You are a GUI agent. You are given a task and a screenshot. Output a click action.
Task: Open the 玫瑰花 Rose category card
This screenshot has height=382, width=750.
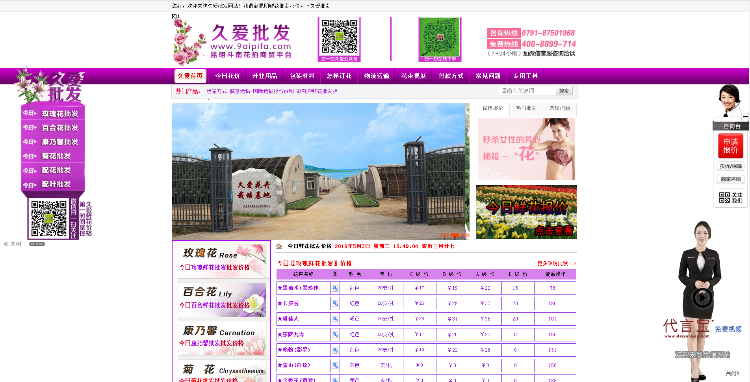[x=222, y=260]
